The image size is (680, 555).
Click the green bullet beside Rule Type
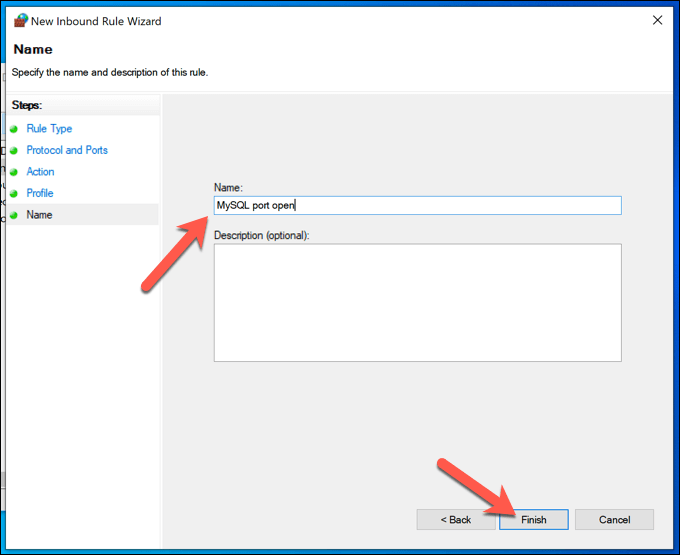[14, 129]
